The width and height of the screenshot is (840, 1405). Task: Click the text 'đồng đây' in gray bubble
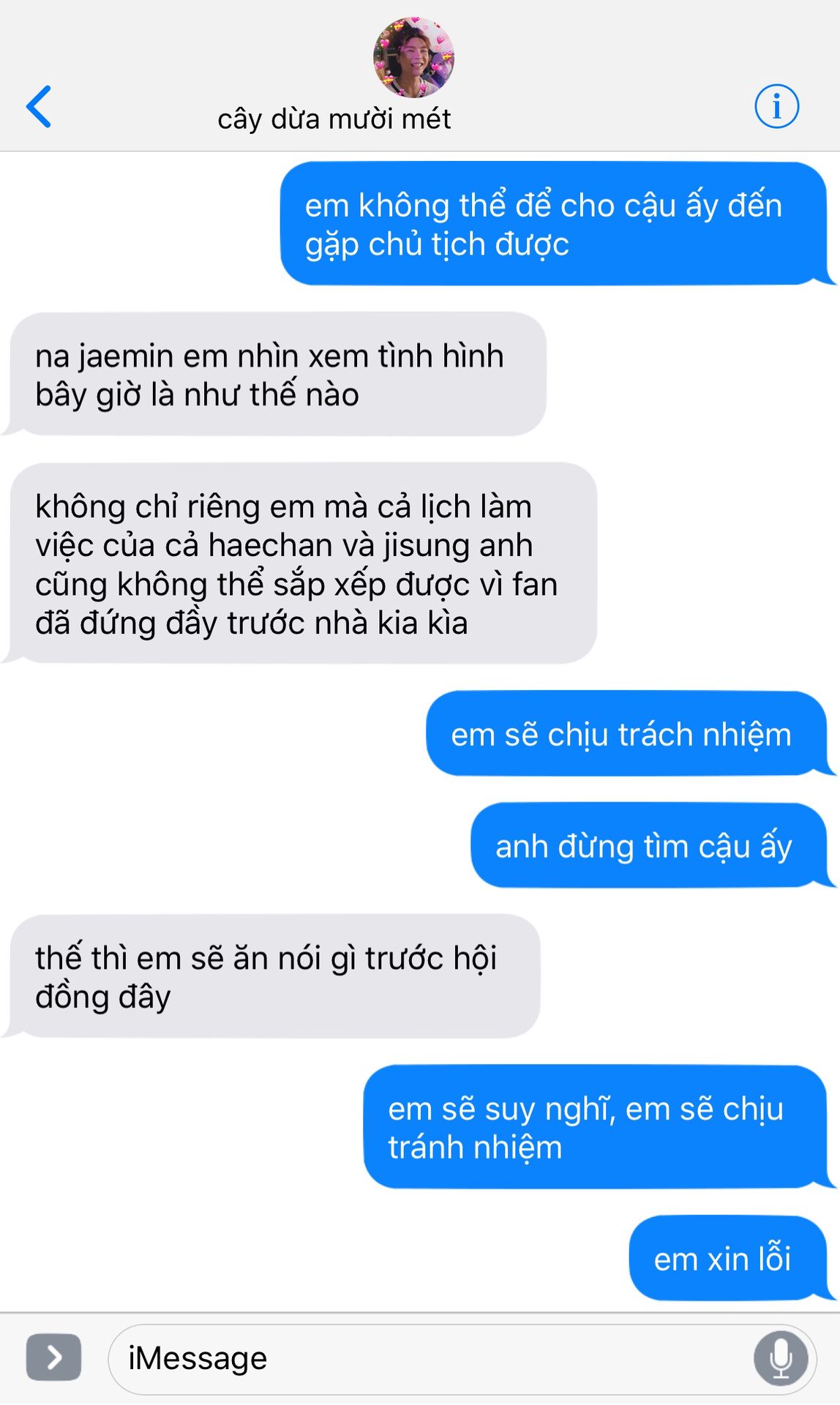click(x=102, y=997)
